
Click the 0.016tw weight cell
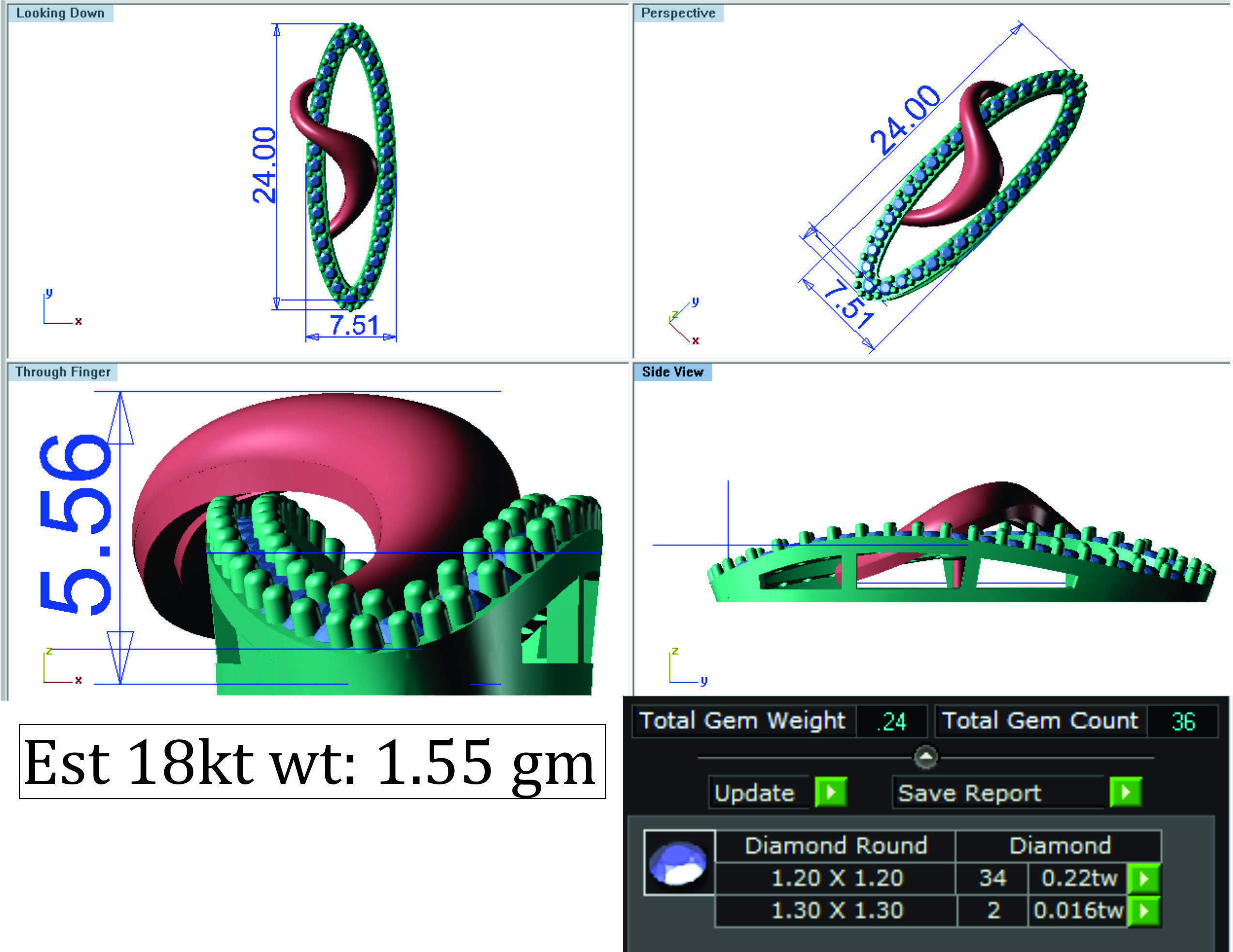coord(1078,910)
